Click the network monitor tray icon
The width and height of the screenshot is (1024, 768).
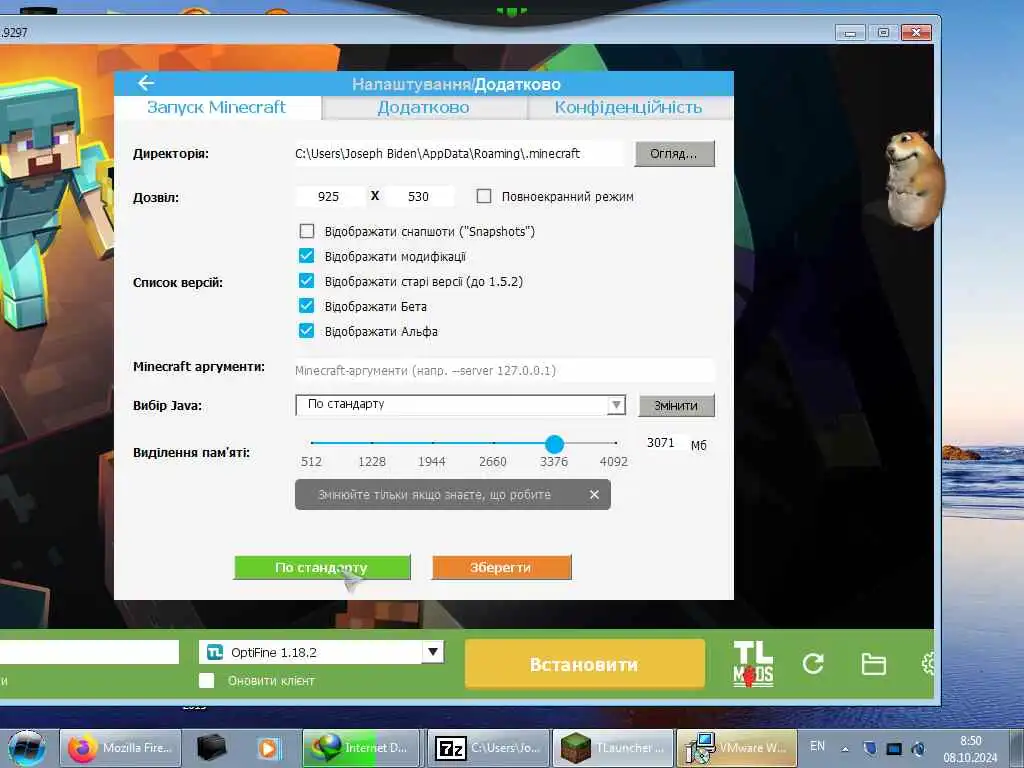pyautogui.click(x=894, y=748)
